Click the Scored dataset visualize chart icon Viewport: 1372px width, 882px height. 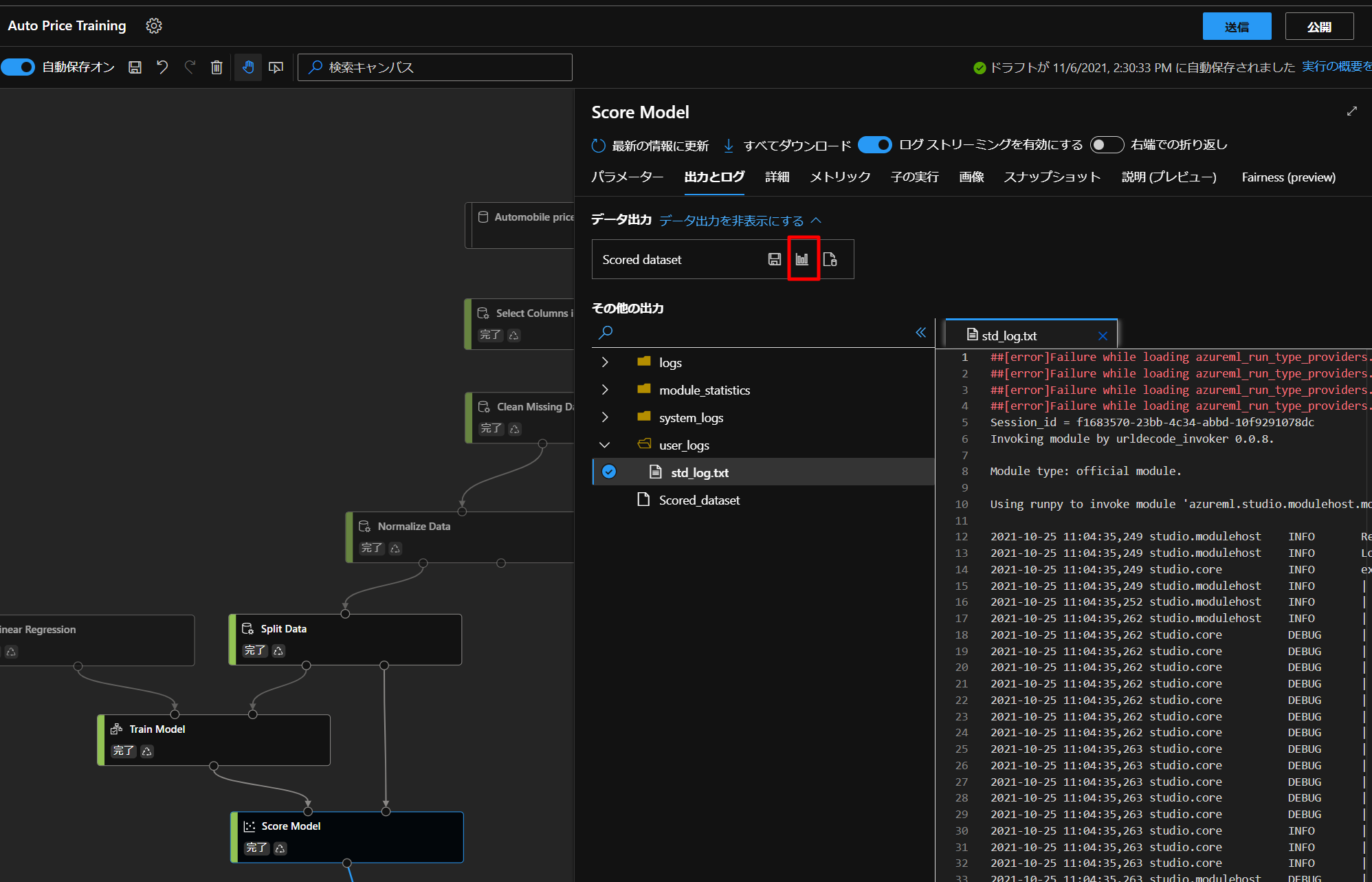(x=802, y=259)
